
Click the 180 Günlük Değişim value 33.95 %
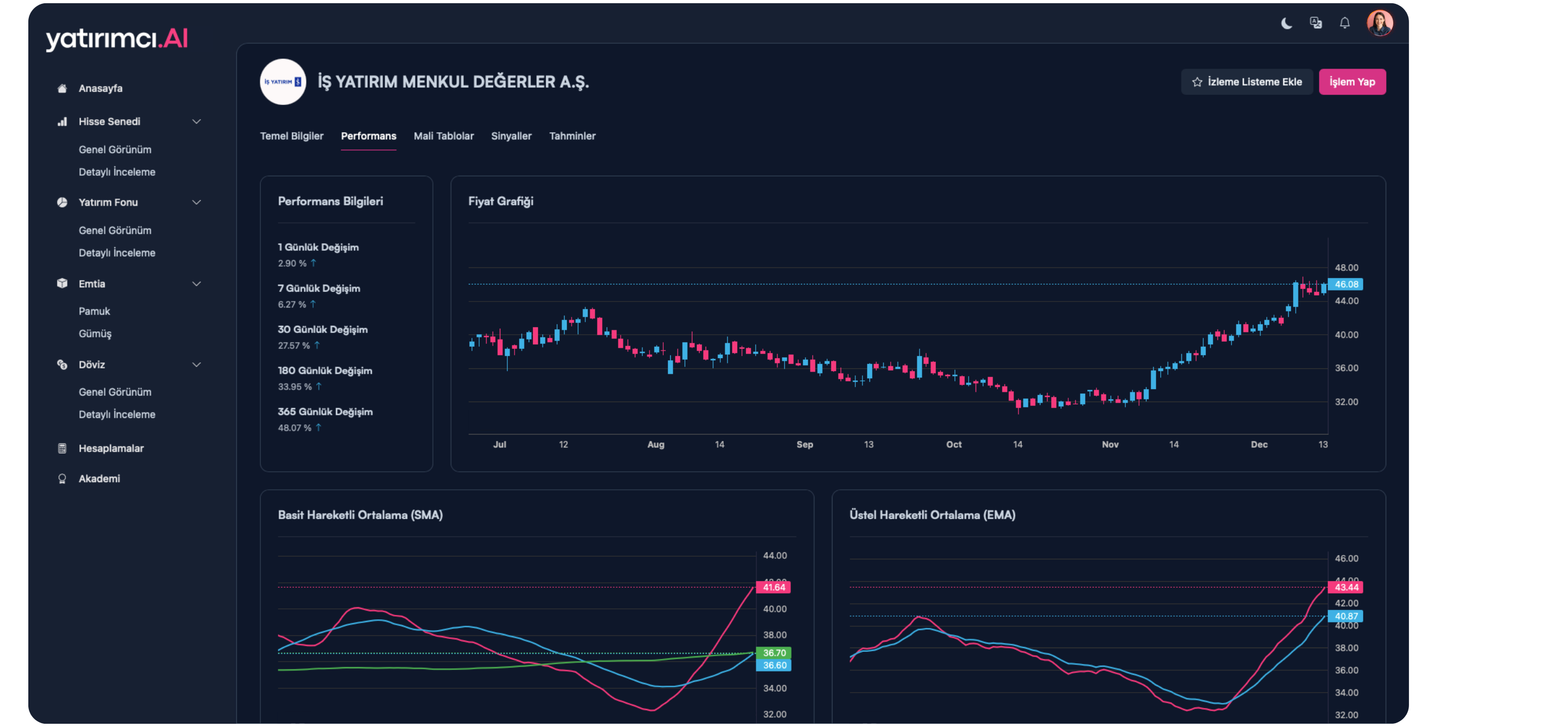[x=295, y=387]
